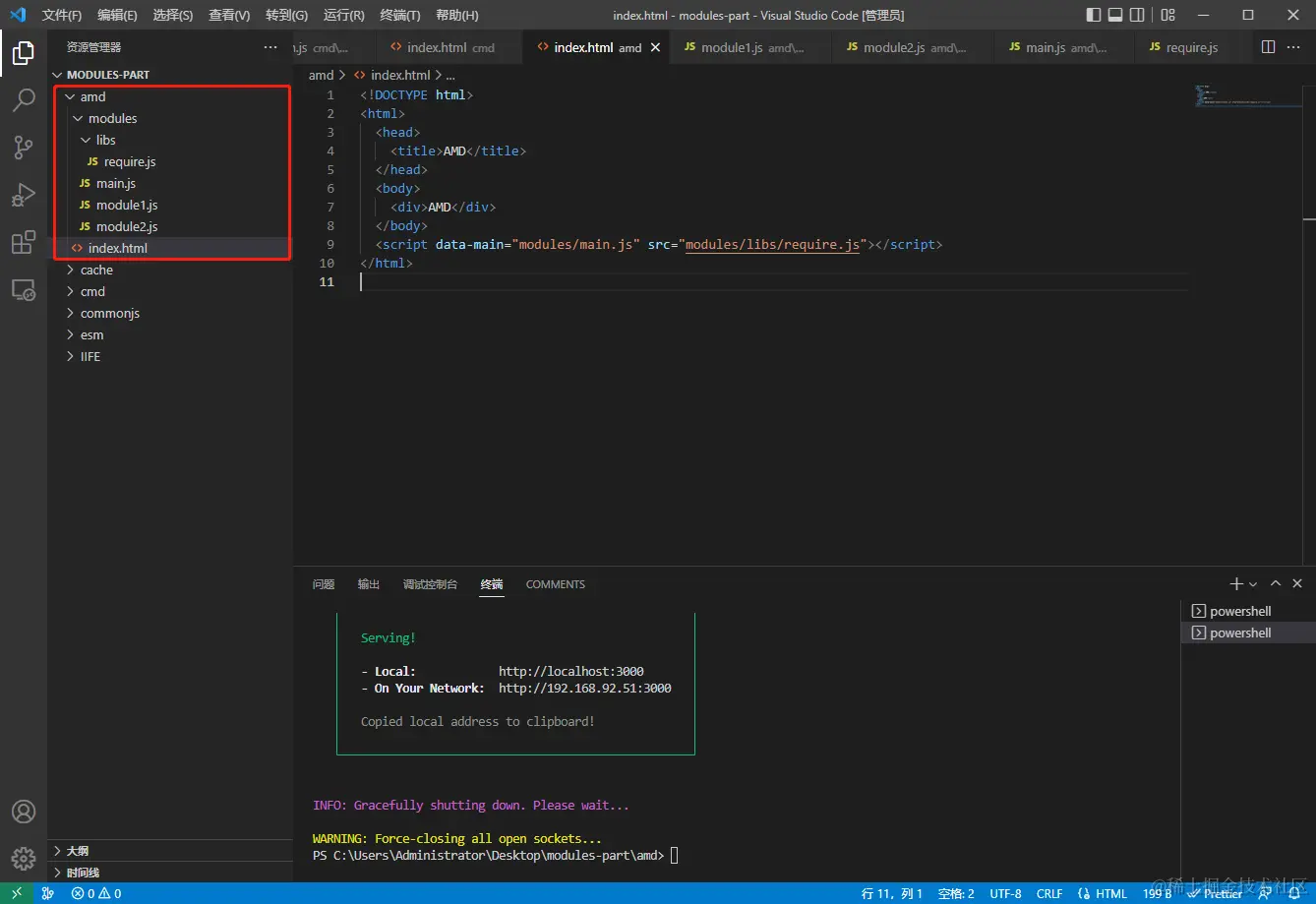Click the split editor right icon
The width and height of the screenshot is (1316, 904).
[1268, 47]
